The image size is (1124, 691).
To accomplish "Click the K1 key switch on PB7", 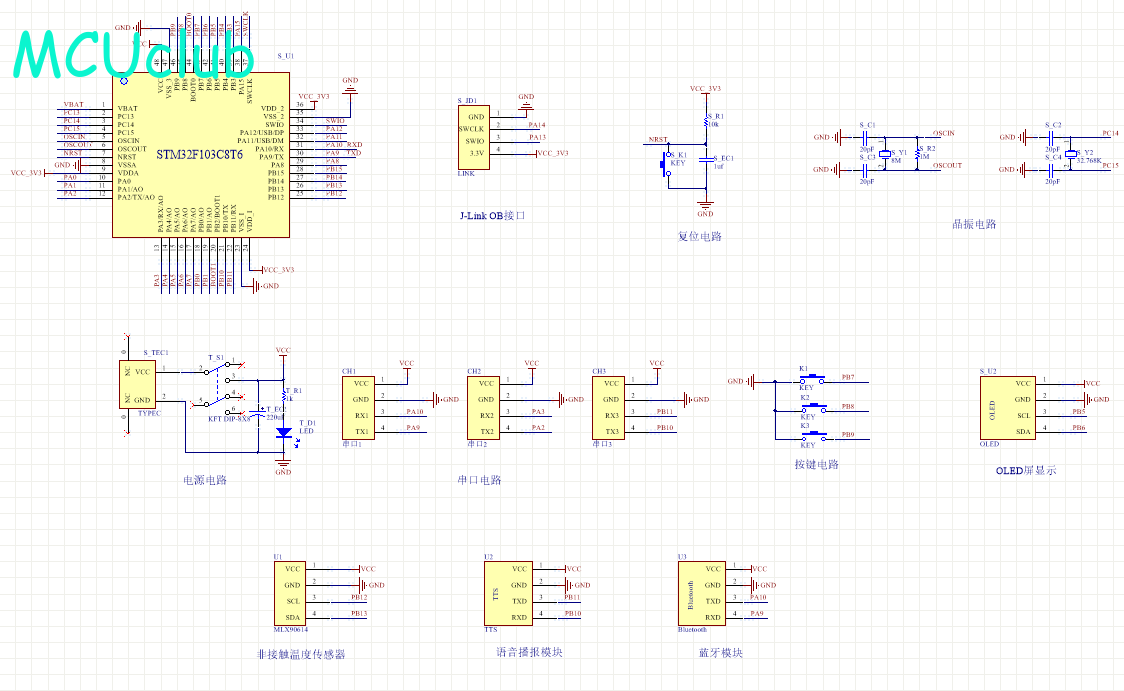I will click(x=812, y=380).
